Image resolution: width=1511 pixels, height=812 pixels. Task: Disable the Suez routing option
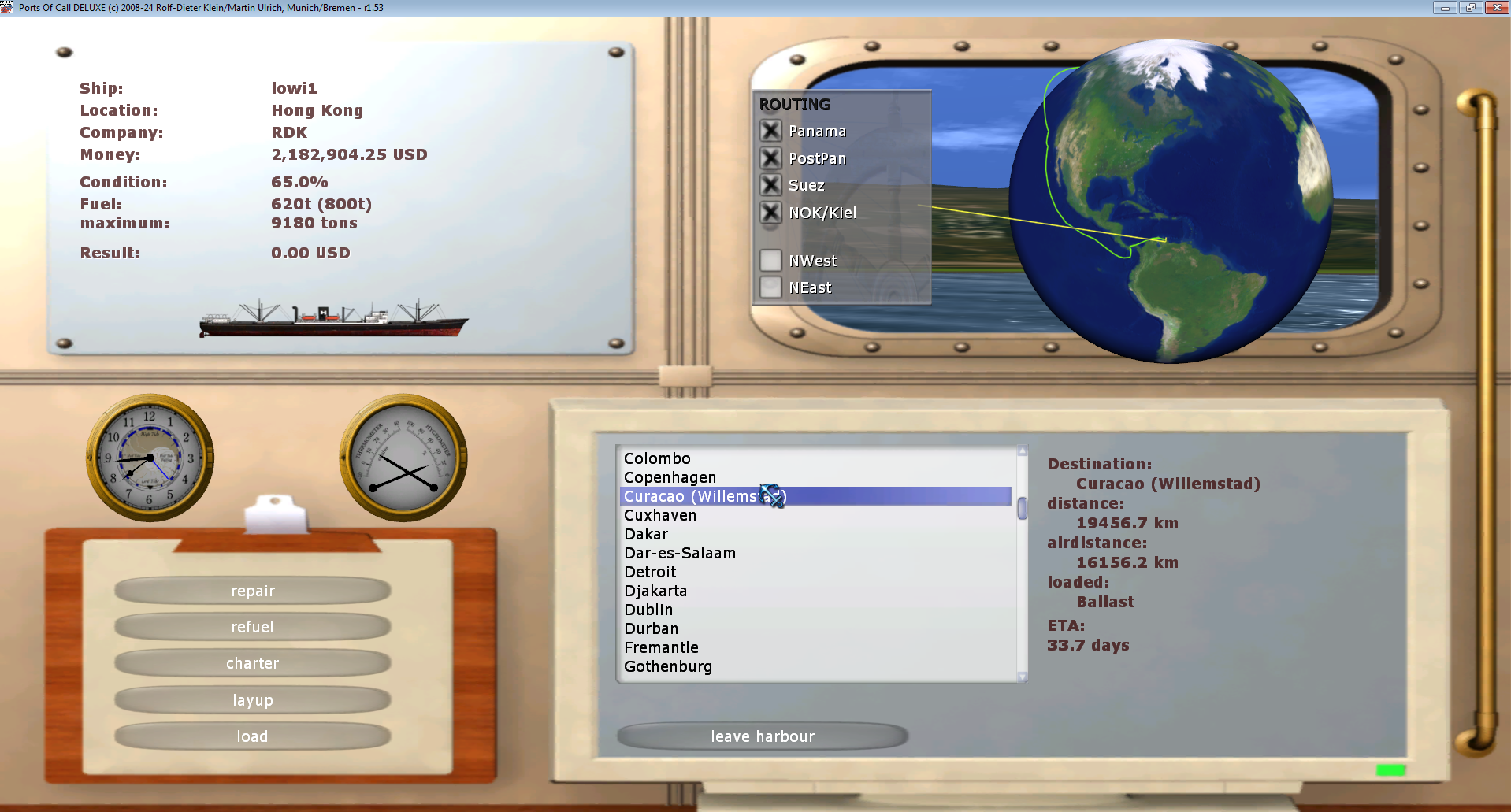click(x=770, y=185)
